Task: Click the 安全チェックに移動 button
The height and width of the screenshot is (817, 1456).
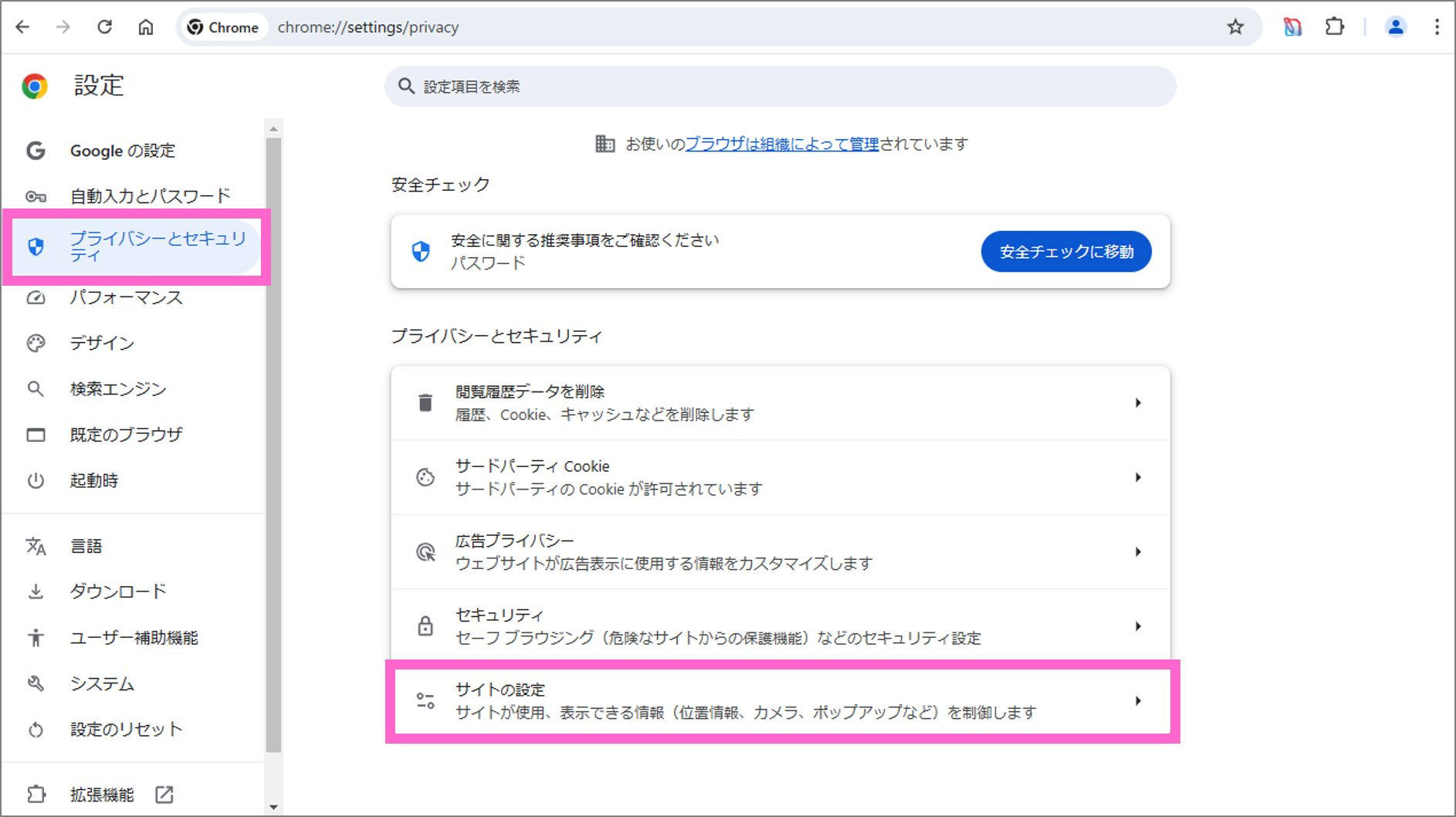Action: (1066, 252)
